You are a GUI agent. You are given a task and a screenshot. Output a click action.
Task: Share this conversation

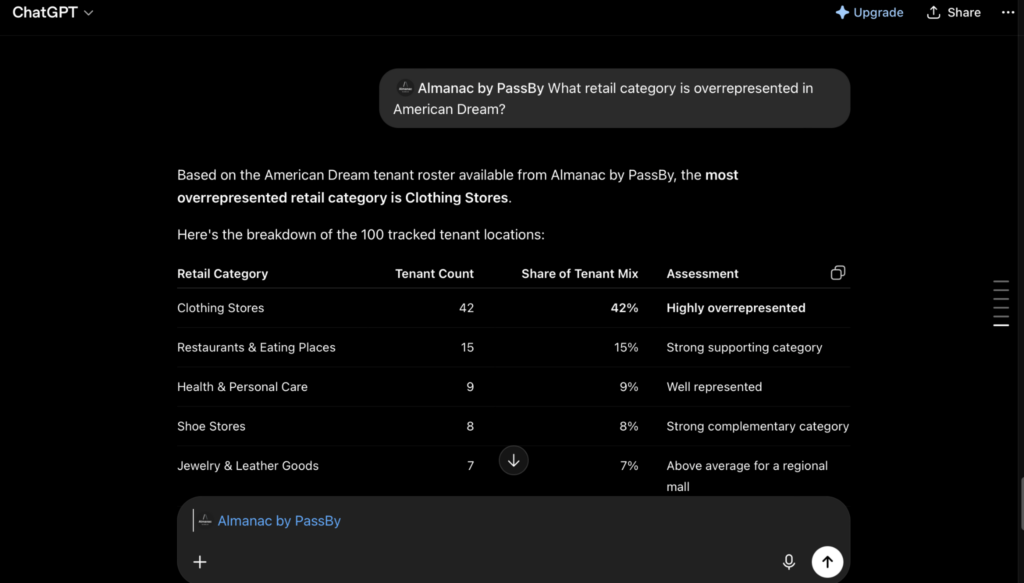[953, 12]
